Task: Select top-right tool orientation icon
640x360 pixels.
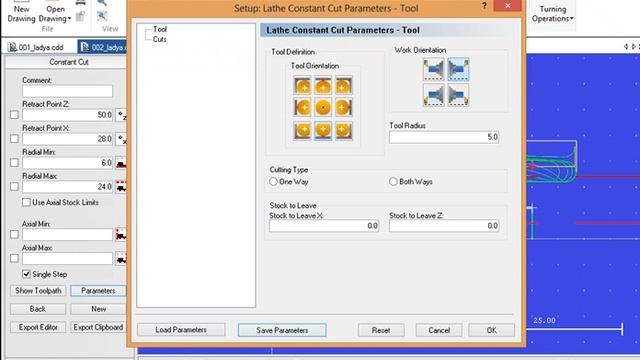Action: pos(343,86)
